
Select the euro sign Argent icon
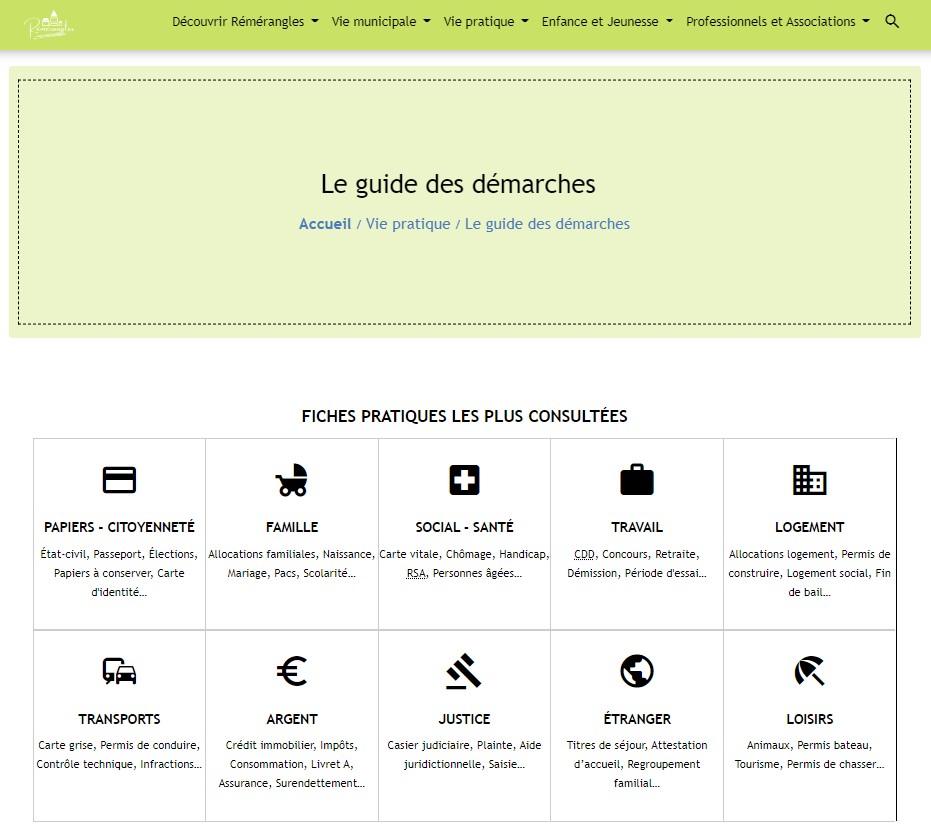[x=292, y=672]
